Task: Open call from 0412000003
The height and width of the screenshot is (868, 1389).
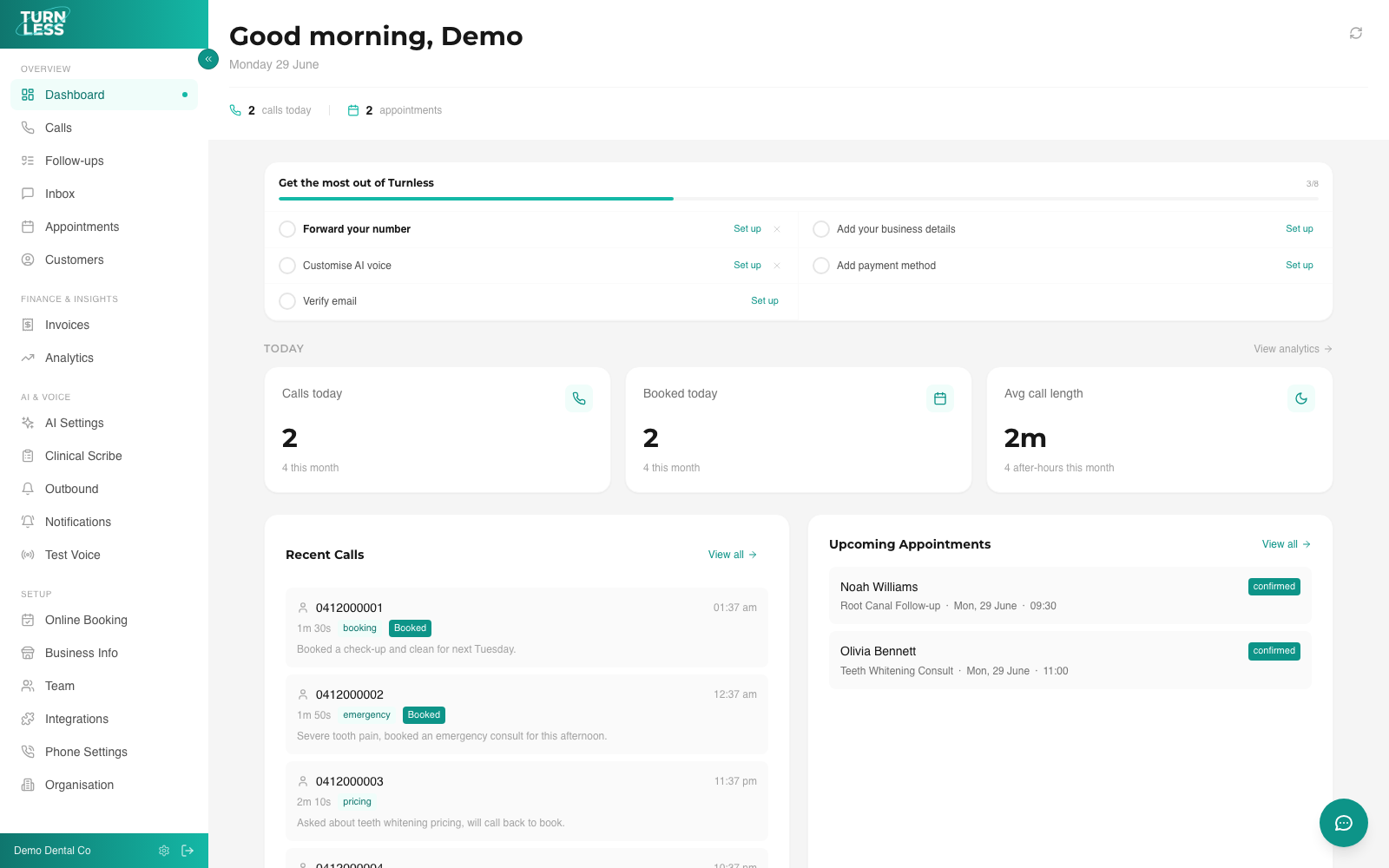Action: coord(527,801)
